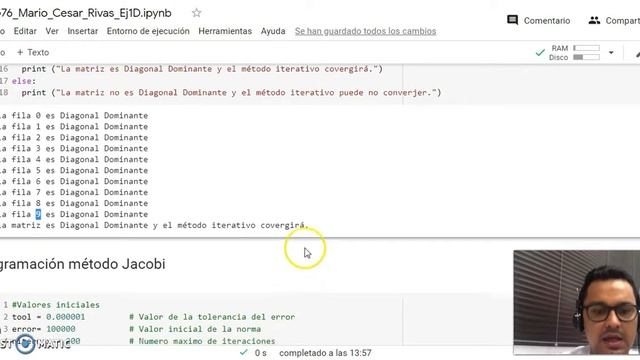Click 'Se han guardado todos los cambios' link

pyautogui.click(x=365, y=31)
